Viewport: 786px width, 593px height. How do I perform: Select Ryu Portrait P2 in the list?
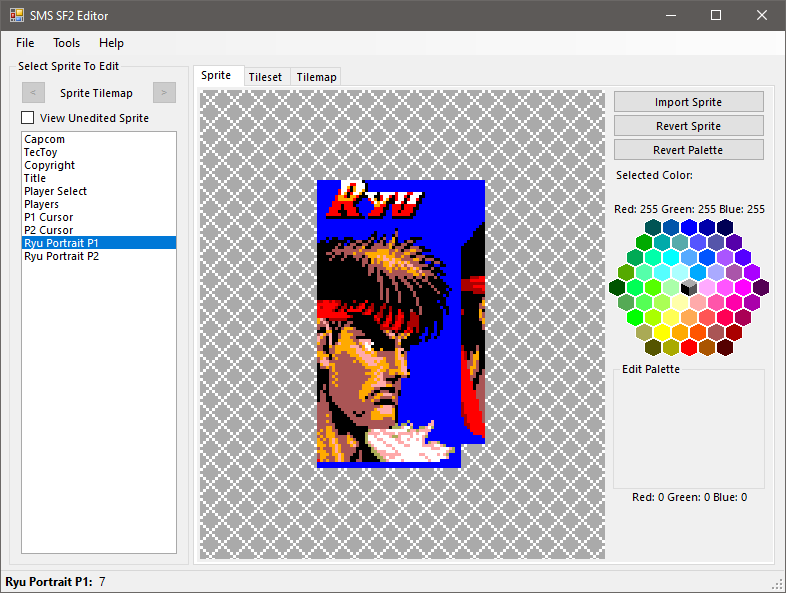click(x=99, y=256)
